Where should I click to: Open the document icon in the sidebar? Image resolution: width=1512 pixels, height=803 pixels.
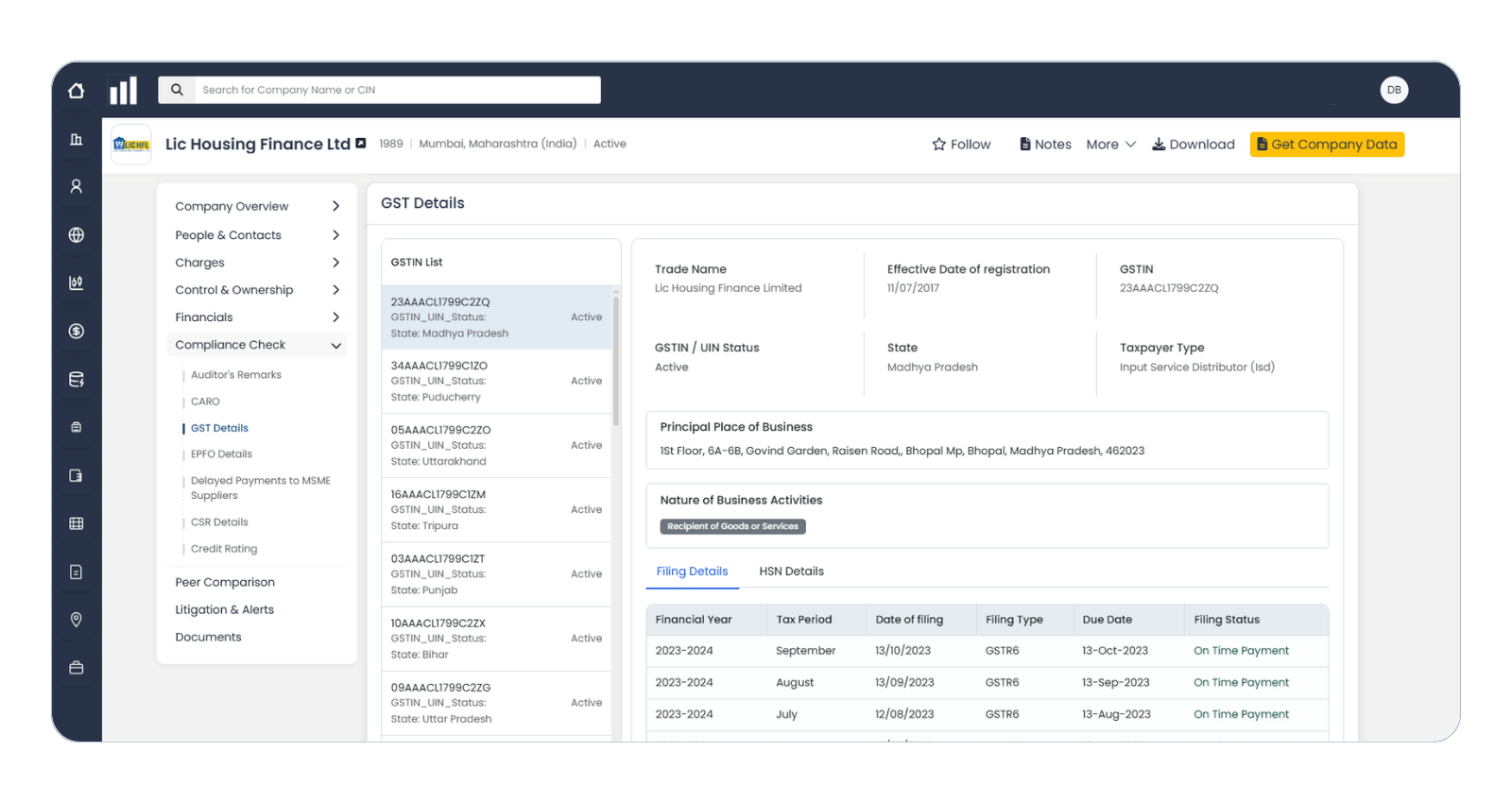(x=77, y=572)
